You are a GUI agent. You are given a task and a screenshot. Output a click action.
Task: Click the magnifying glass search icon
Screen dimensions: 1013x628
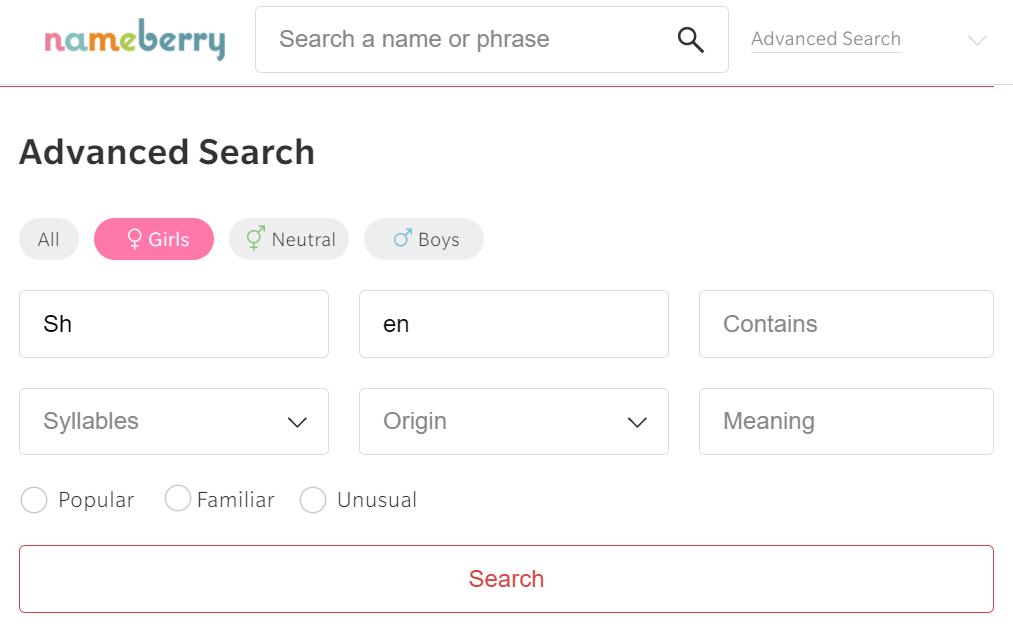tap(691, 40)
